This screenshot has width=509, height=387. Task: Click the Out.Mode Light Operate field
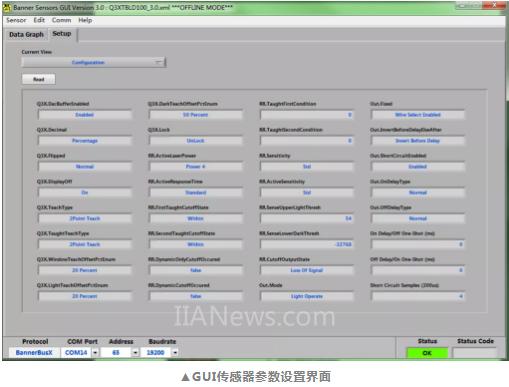306,296
